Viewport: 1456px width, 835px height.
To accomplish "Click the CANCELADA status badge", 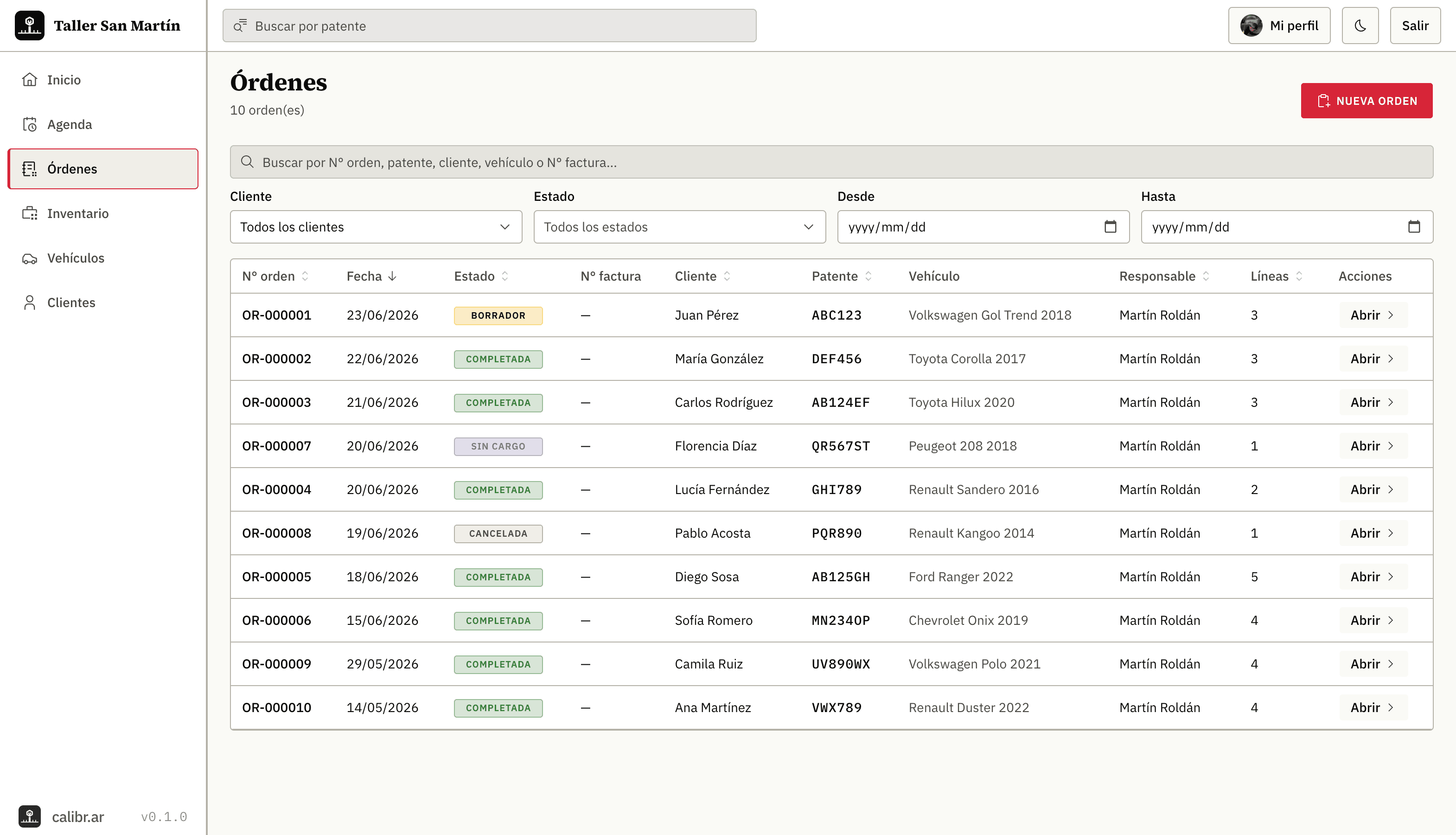I will click(498, 533).
